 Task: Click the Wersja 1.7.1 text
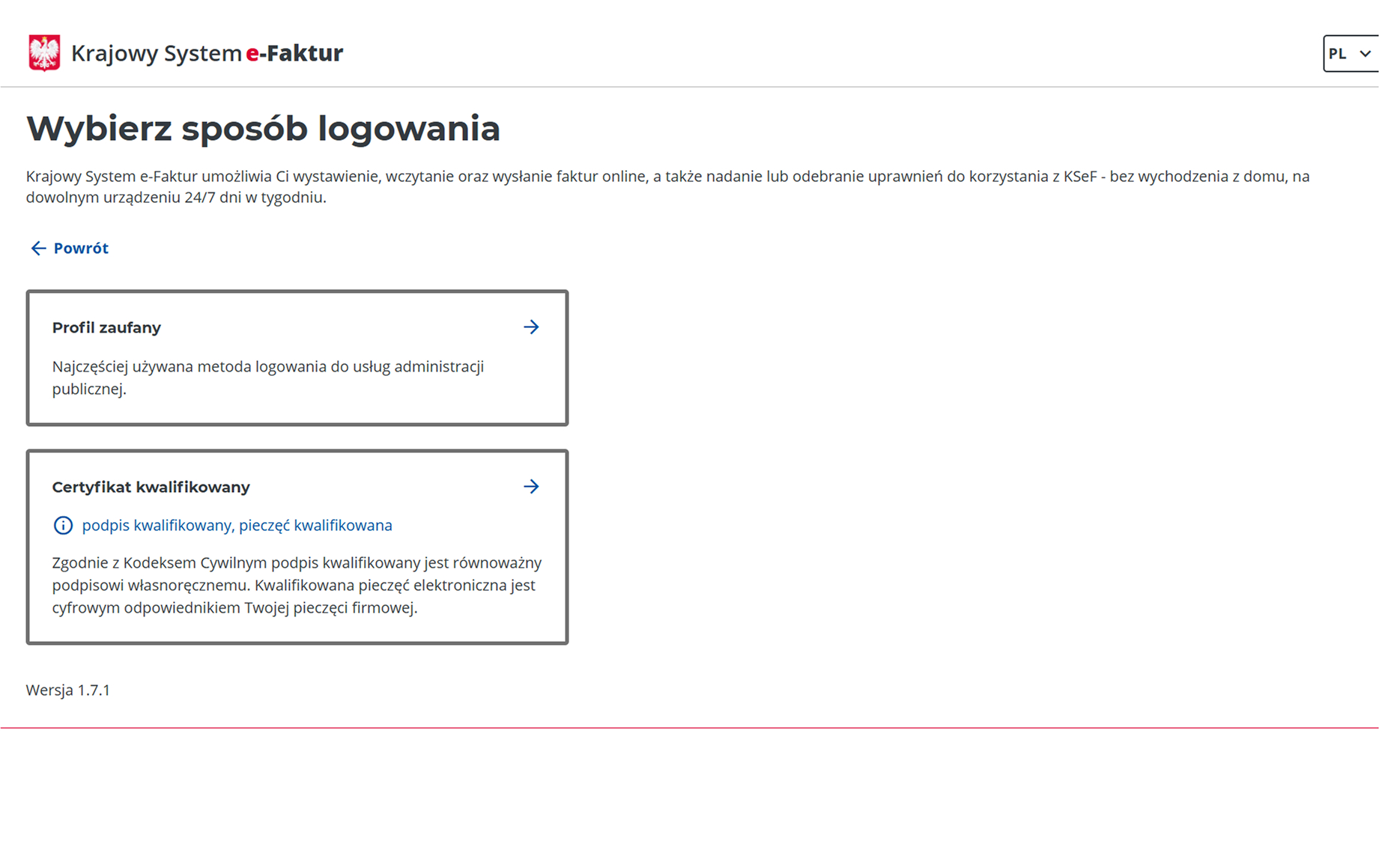[68, 691]
